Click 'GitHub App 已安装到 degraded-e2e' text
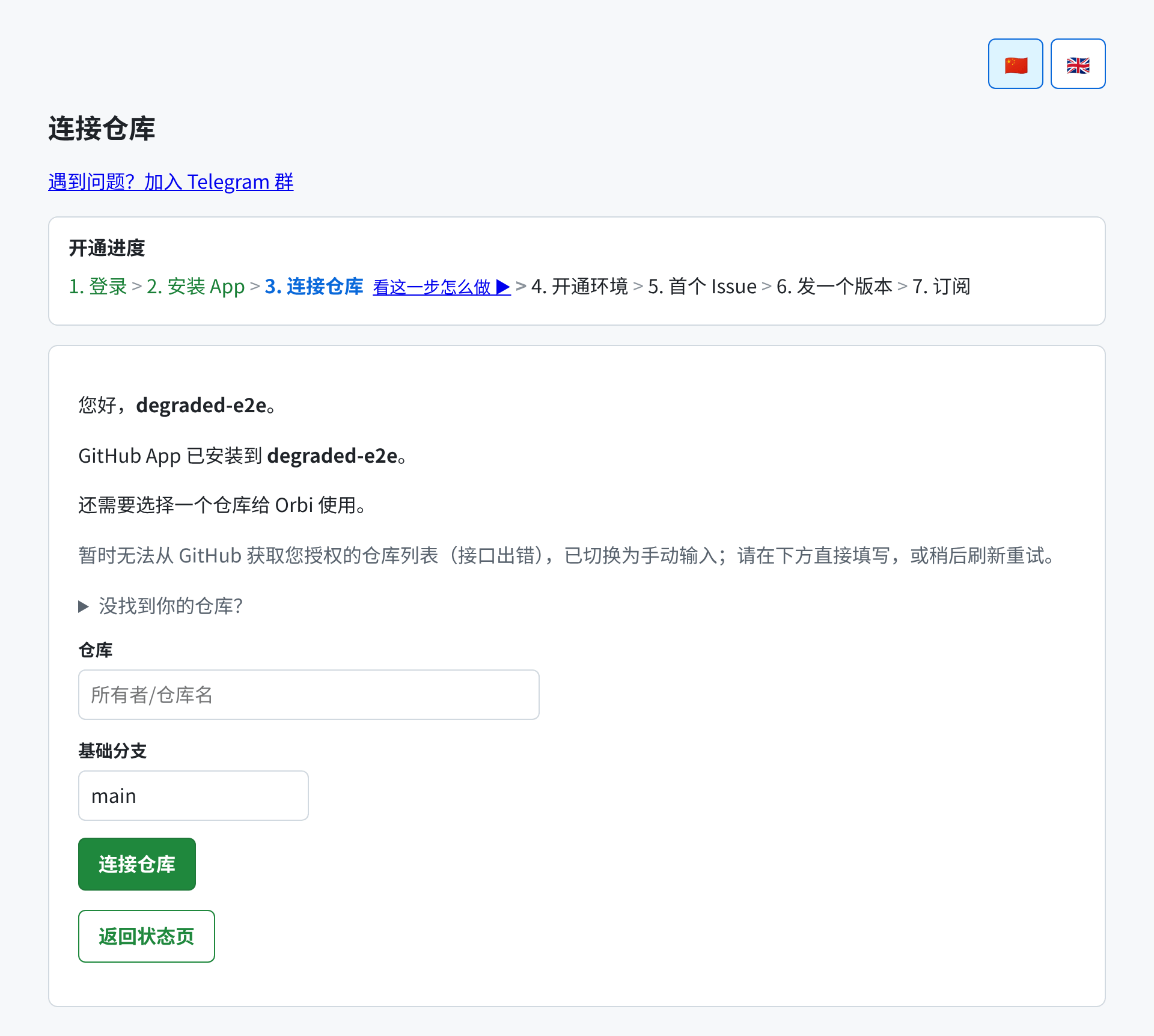 tap(243, 456)
